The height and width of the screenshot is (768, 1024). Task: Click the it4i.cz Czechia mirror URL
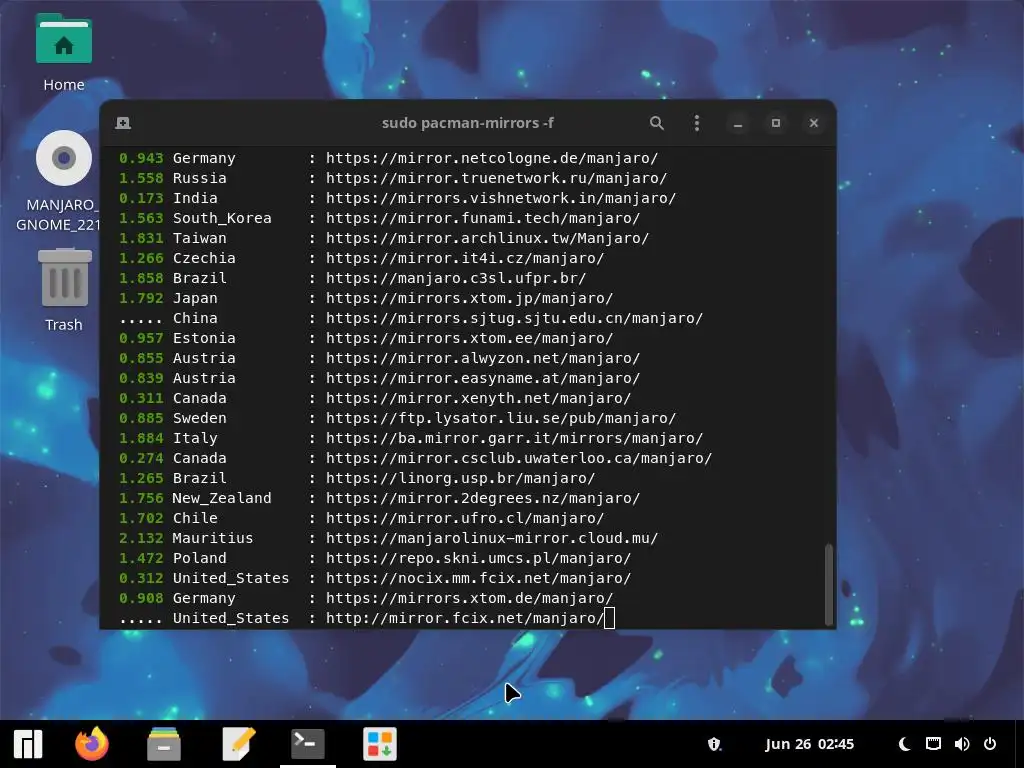click(465, 258)
